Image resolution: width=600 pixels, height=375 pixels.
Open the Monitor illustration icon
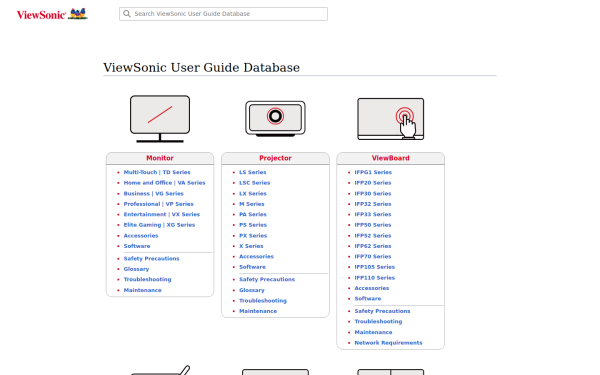coord(160,119)
